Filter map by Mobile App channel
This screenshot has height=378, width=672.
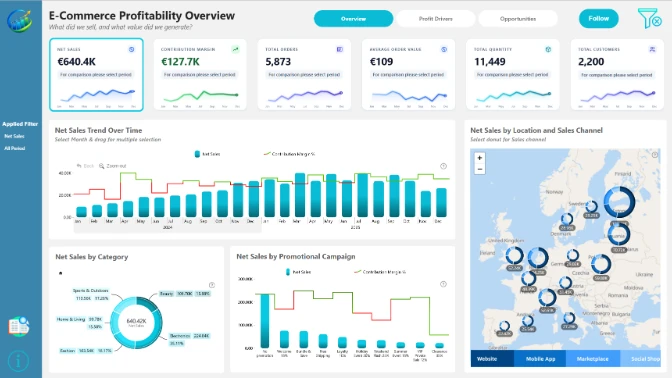pos(540,359)
